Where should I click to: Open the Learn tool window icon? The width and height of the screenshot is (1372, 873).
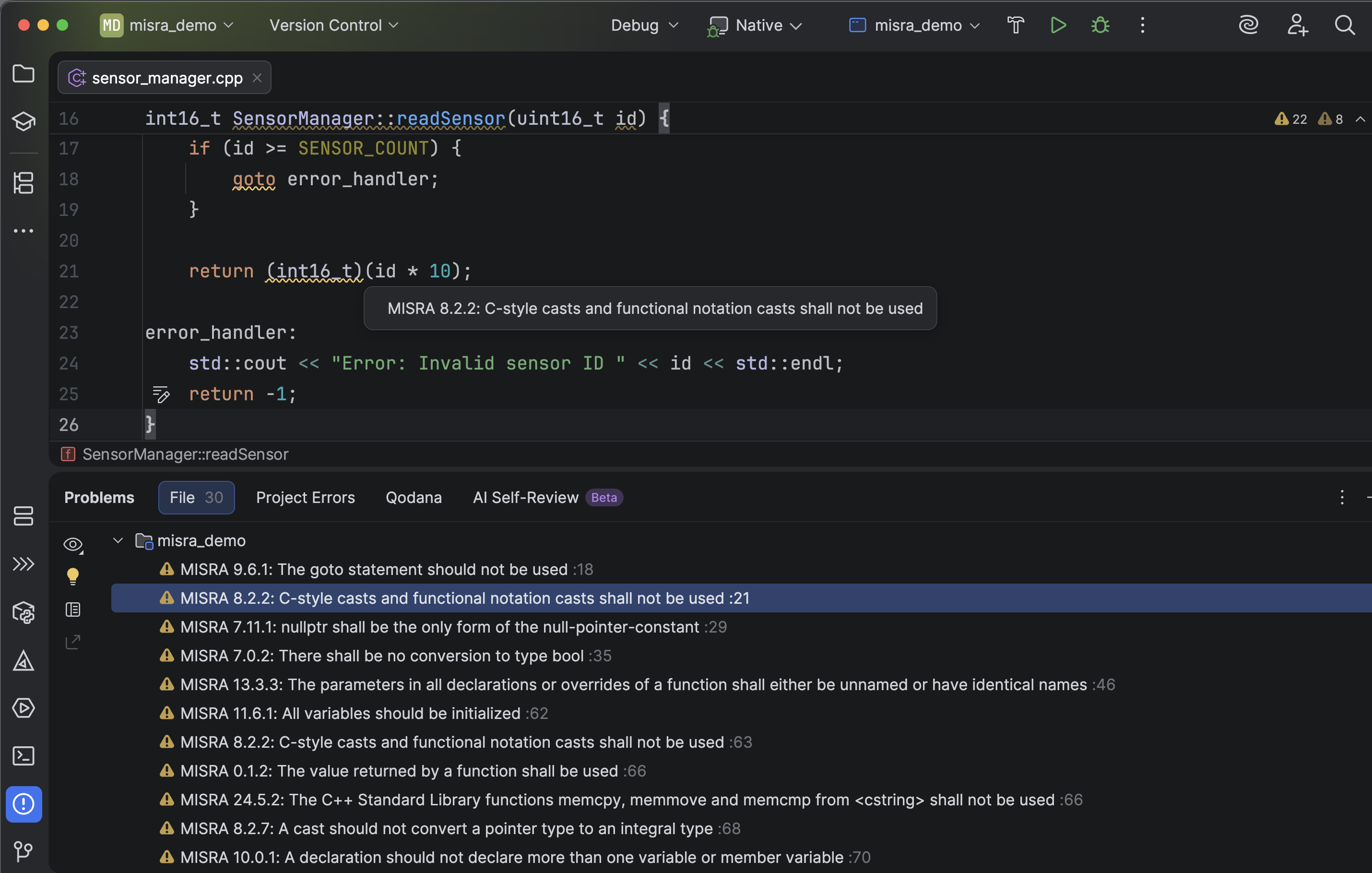24,121
